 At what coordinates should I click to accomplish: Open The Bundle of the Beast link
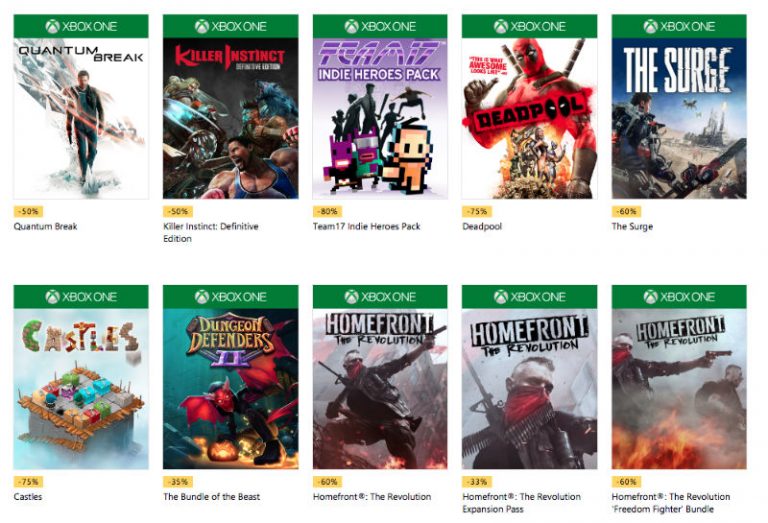pos(213,497)
